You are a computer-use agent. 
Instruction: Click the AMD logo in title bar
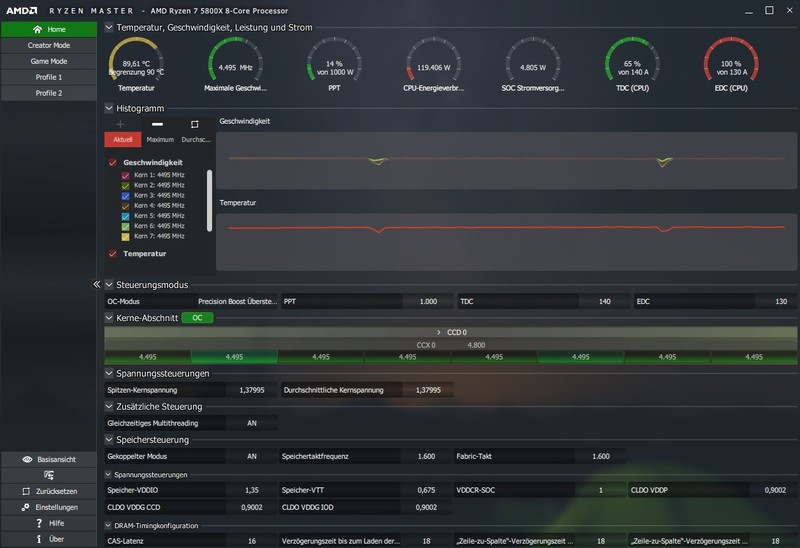click(x=21, y=10)
